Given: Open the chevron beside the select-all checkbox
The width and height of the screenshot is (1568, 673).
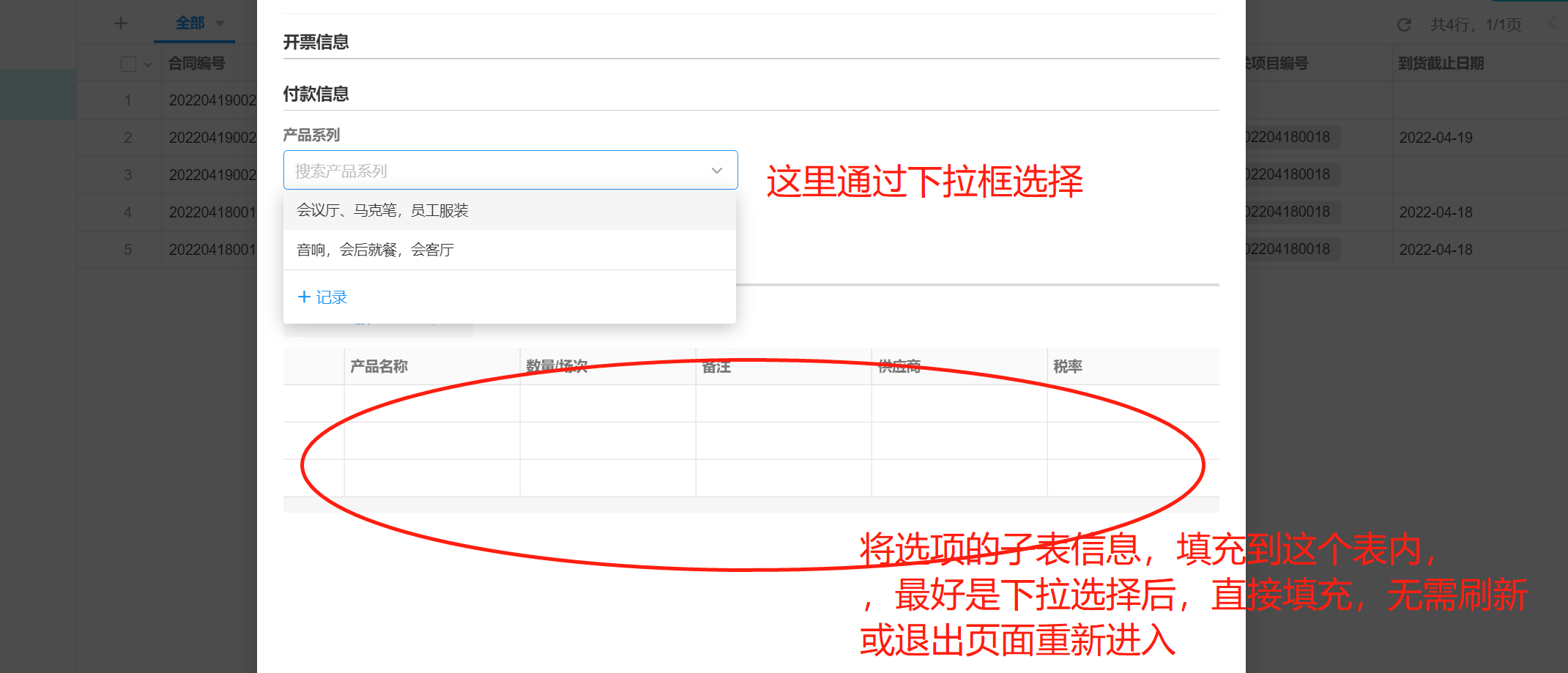Looking at the screenshot, I should [x=149, y=64].
